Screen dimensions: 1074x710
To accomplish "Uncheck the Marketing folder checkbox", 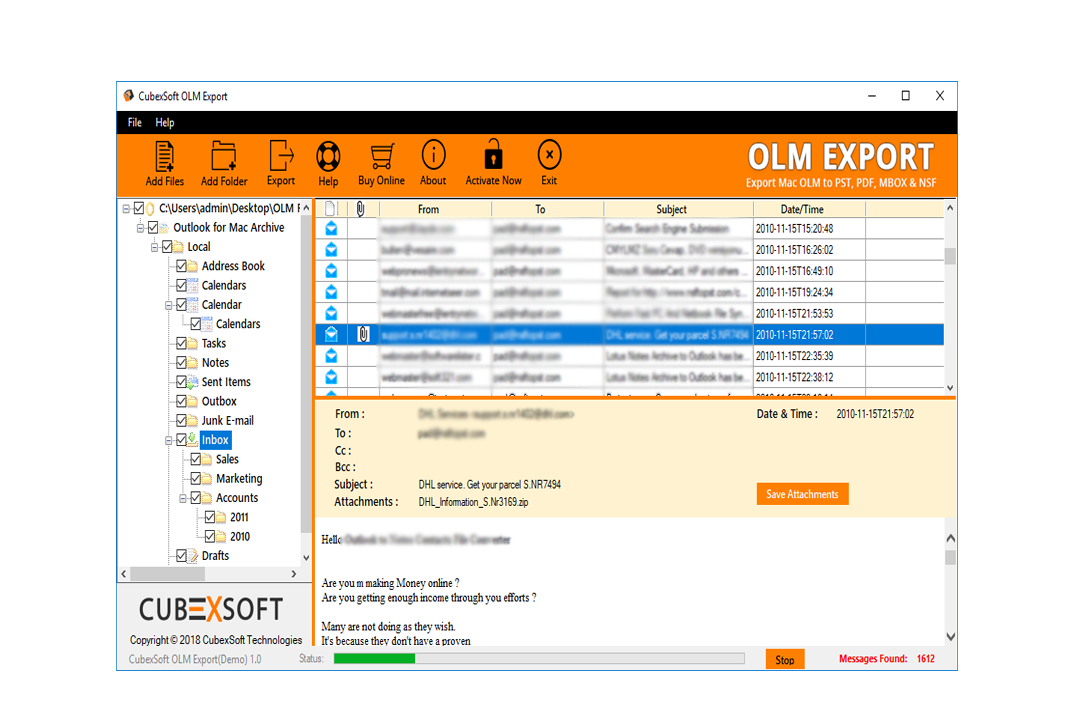I will [196, 478].
